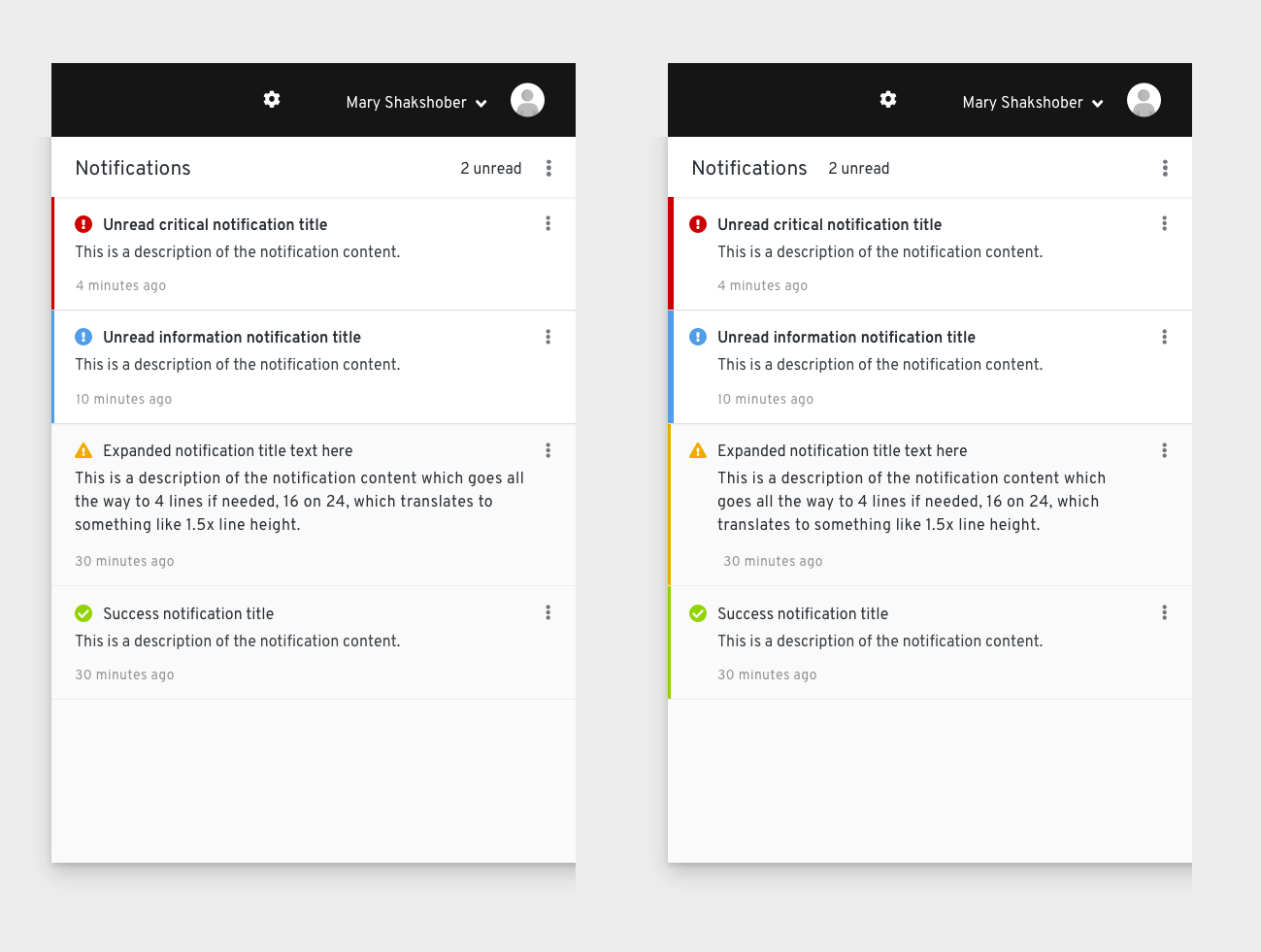Click '10 minutes ago' timestamp in left panel
Viewport: 1261px width, 952px height.
124,399
